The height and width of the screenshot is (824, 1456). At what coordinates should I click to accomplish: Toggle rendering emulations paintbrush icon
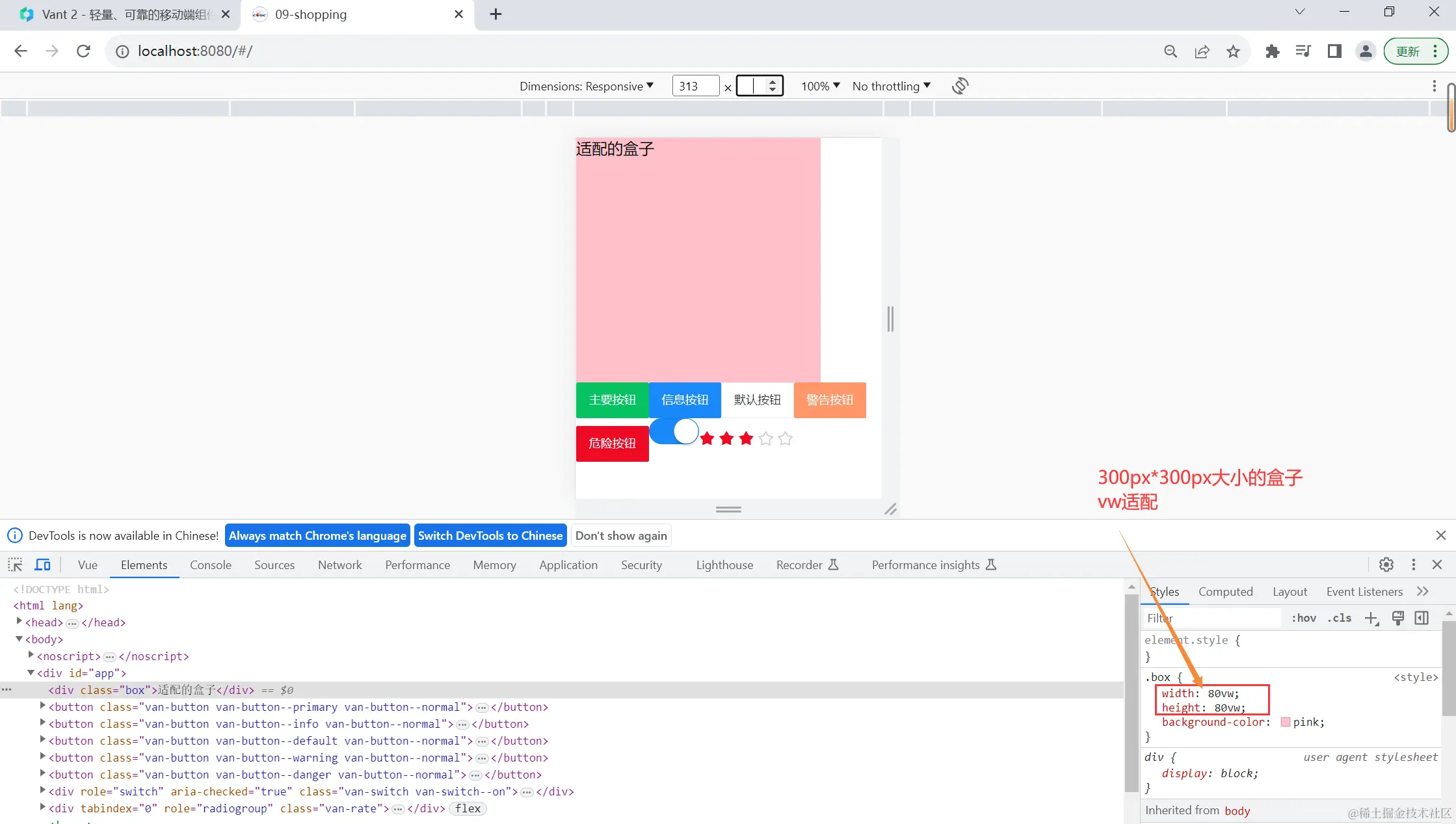[x=1398, y=618]
